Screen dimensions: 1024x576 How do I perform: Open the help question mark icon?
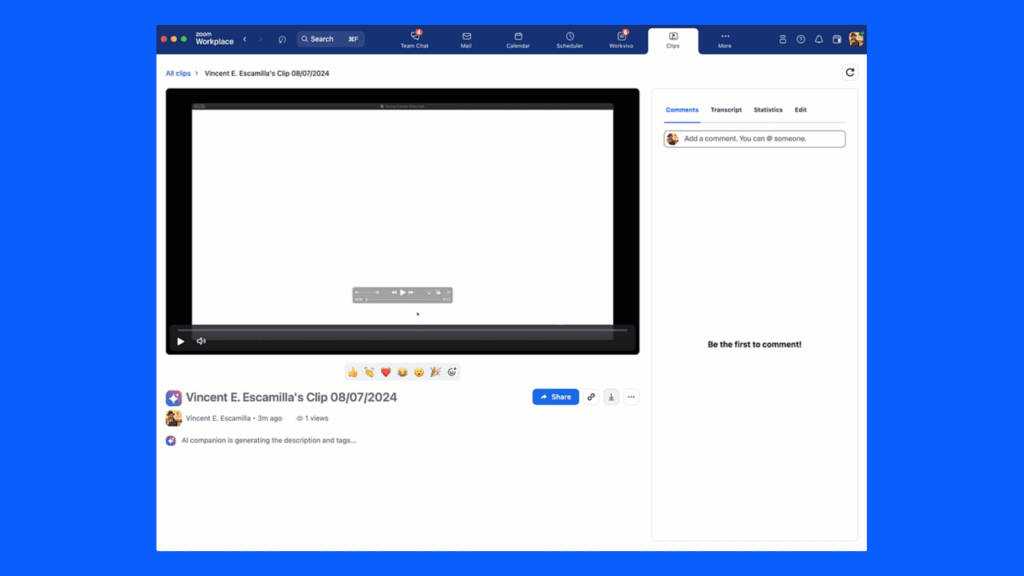(x=801, y=39)
